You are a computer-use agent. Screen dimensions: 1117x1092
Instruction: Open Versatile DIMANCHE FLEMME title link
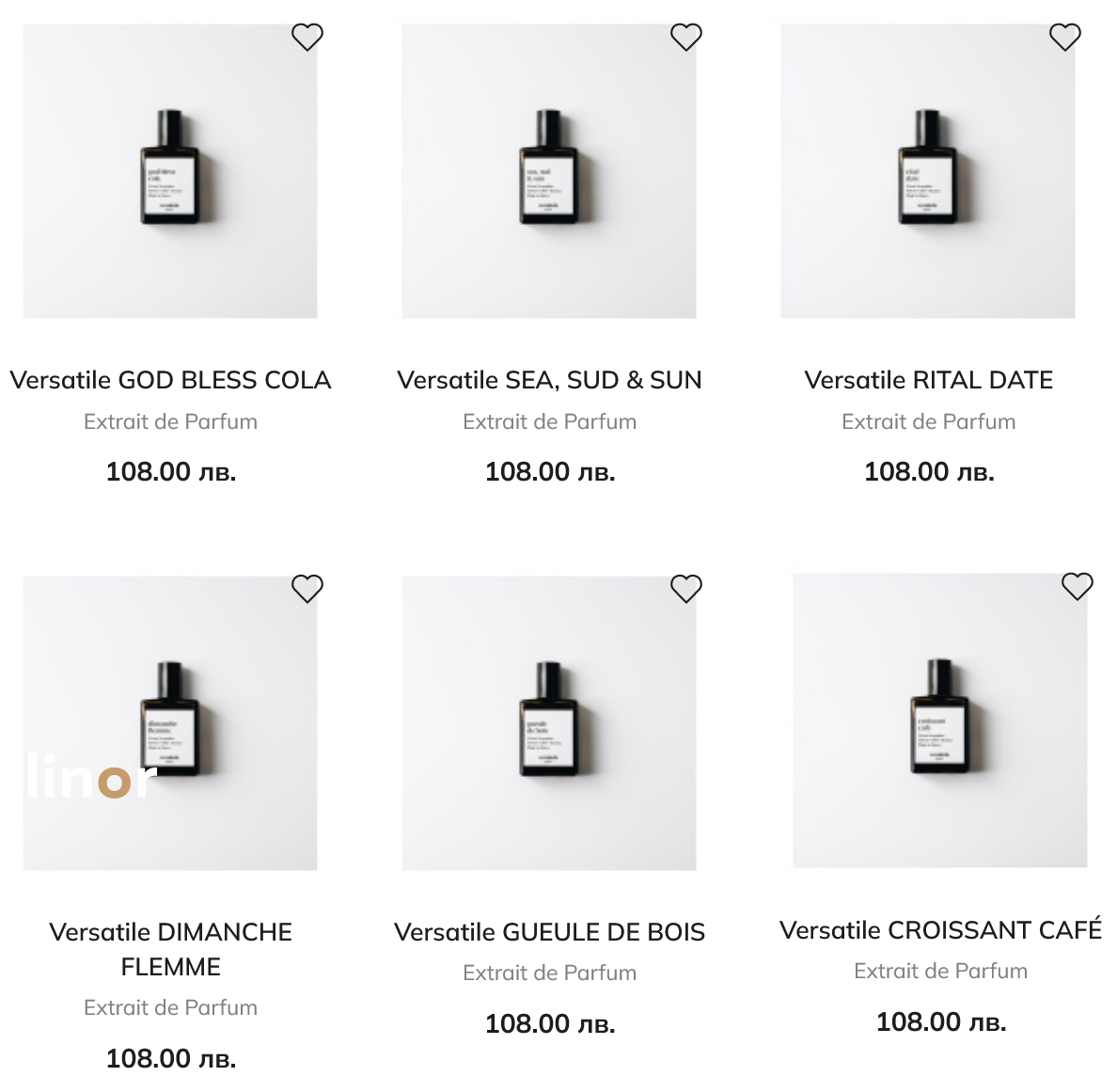170,948
